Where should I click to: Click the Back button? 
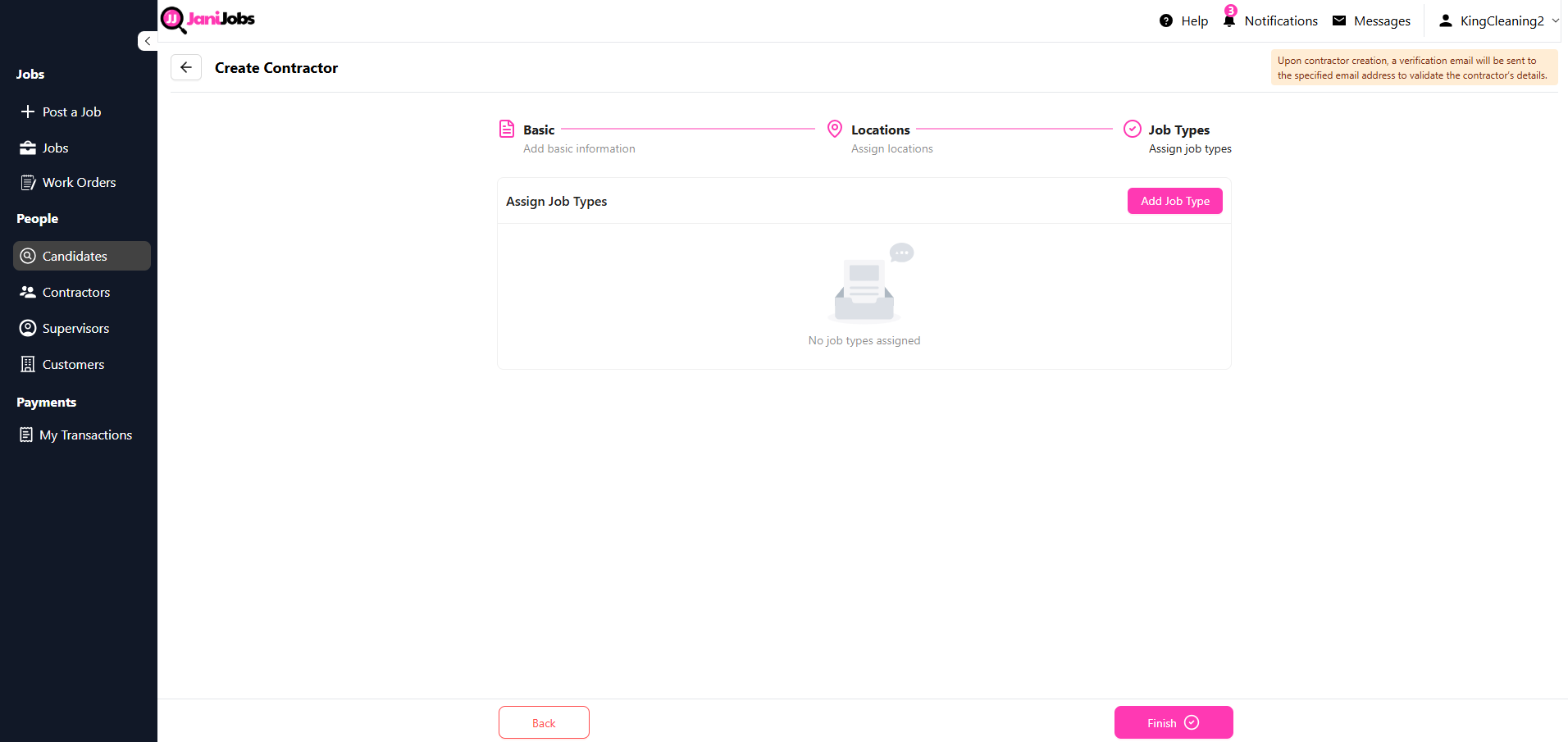tap(544, 722)
